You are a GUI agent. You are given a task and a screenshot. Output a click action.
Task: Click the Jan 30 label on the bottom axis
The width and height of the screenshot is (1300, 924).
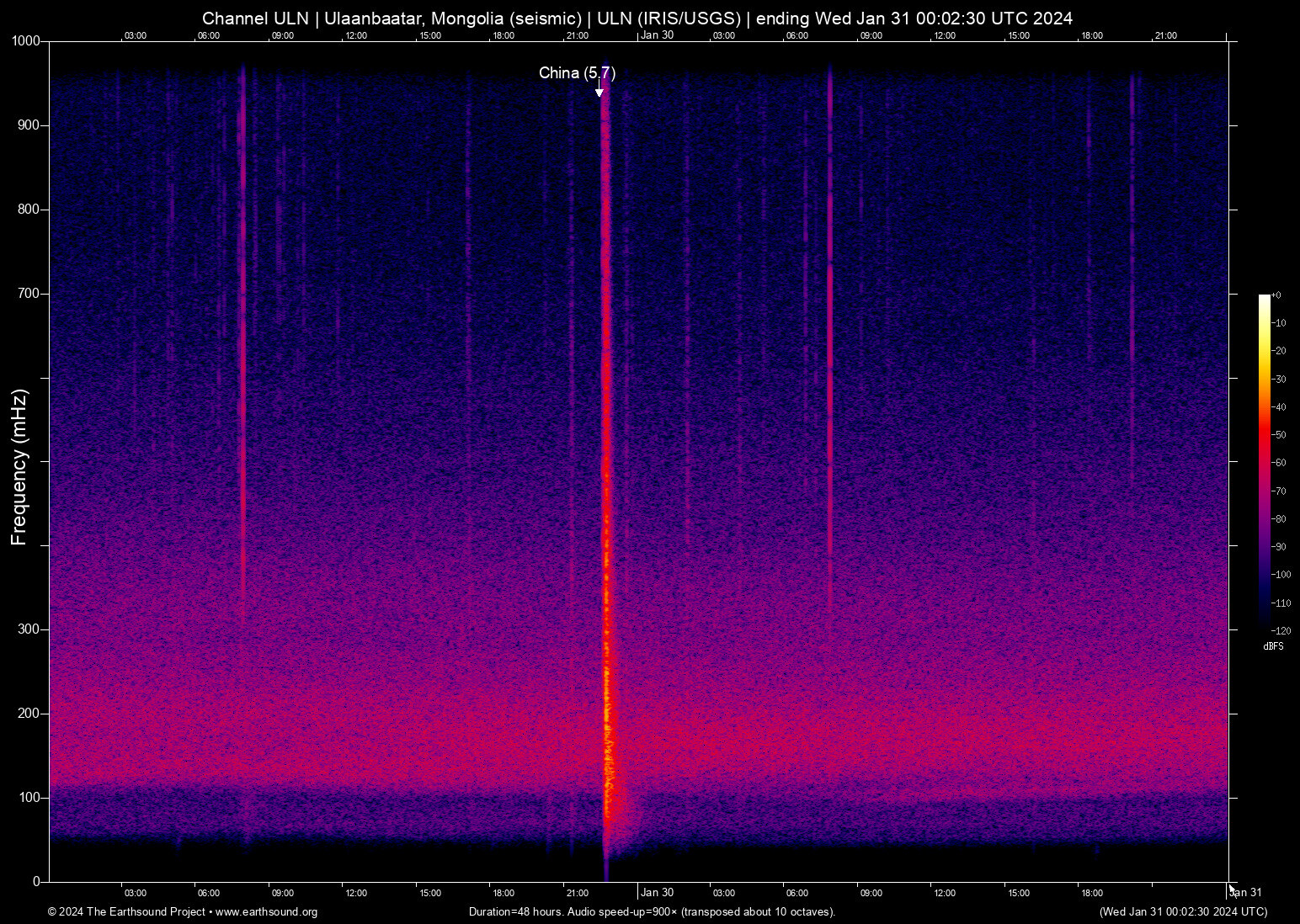[657, 893]
